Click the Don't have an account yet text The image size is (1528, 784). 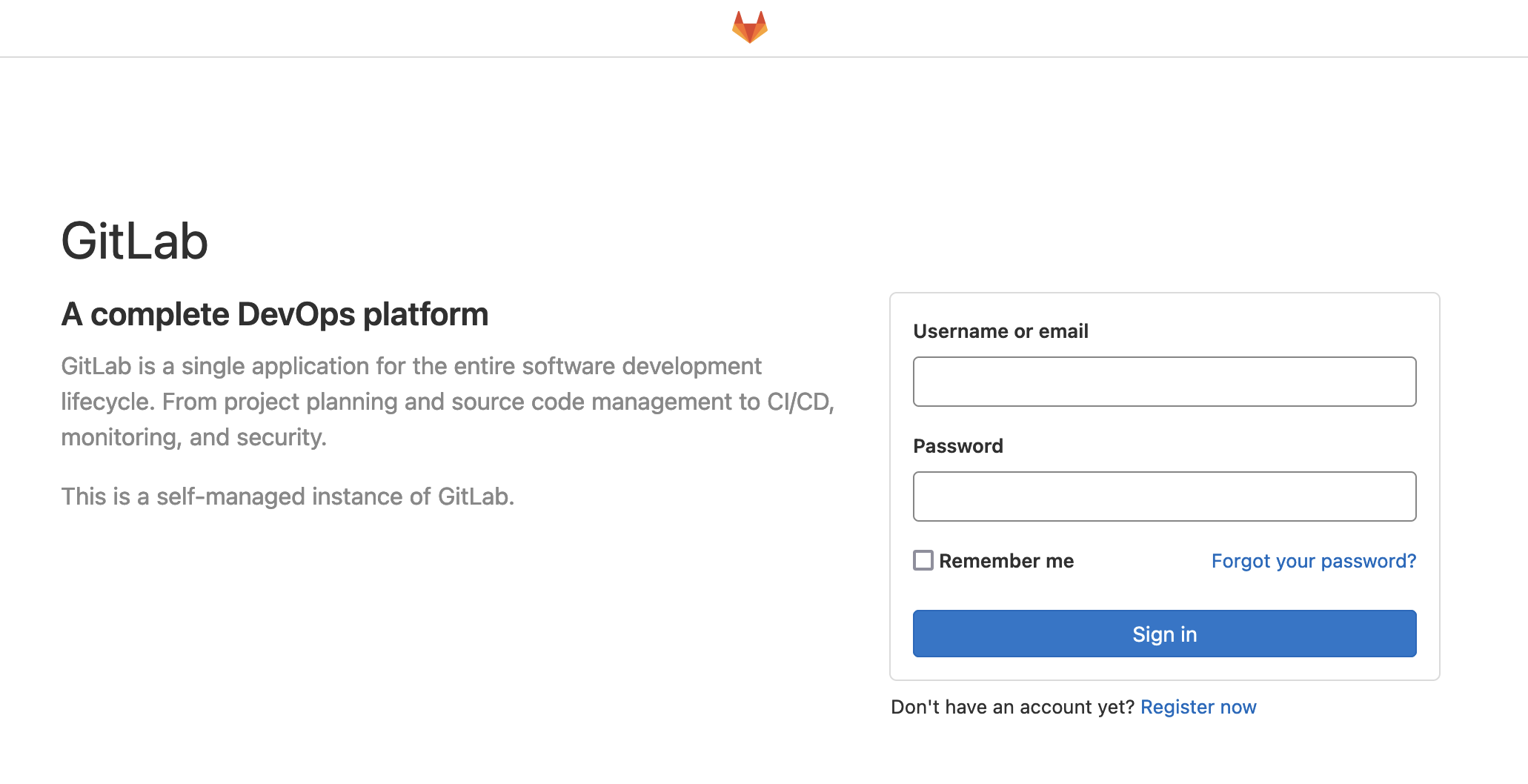1012,707
